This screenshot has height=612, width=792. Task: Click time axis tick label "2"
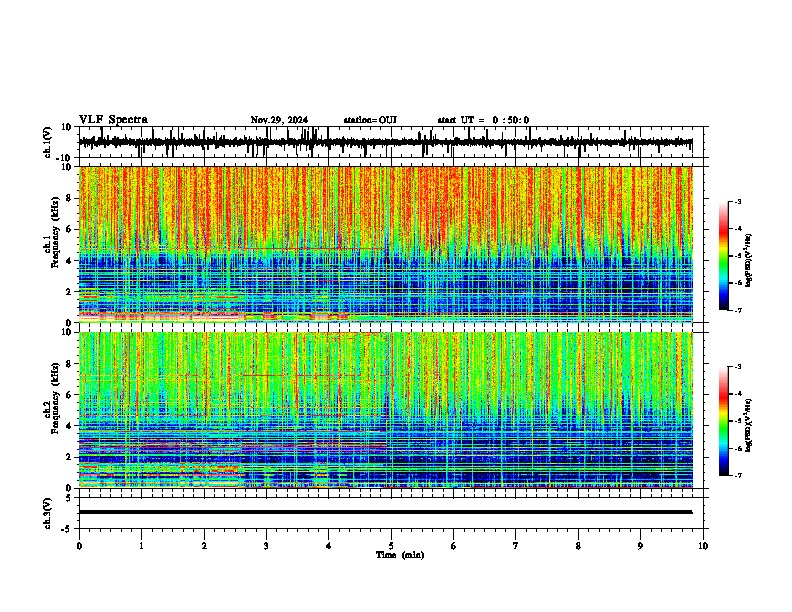(204, 546)
